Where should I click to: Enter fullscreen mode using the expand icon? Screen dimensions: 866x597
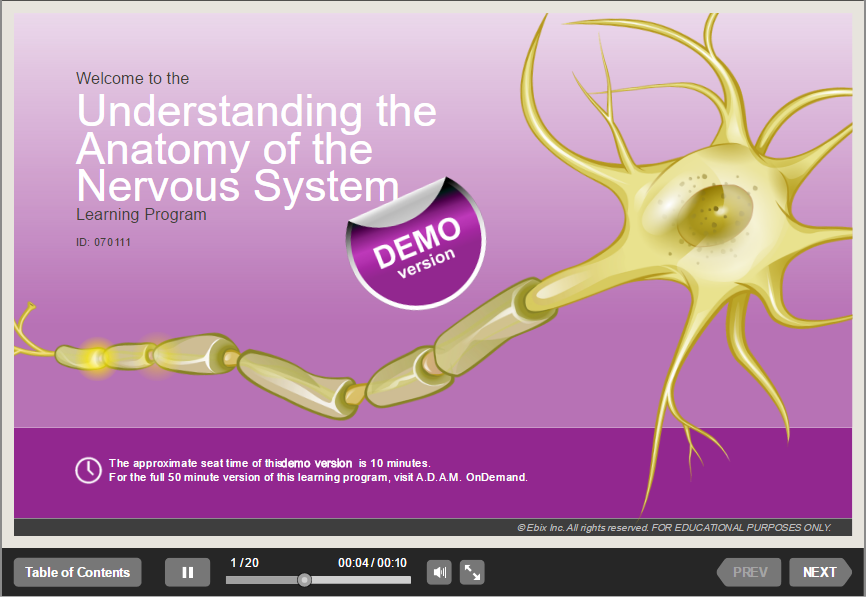(x=472, y=573)
